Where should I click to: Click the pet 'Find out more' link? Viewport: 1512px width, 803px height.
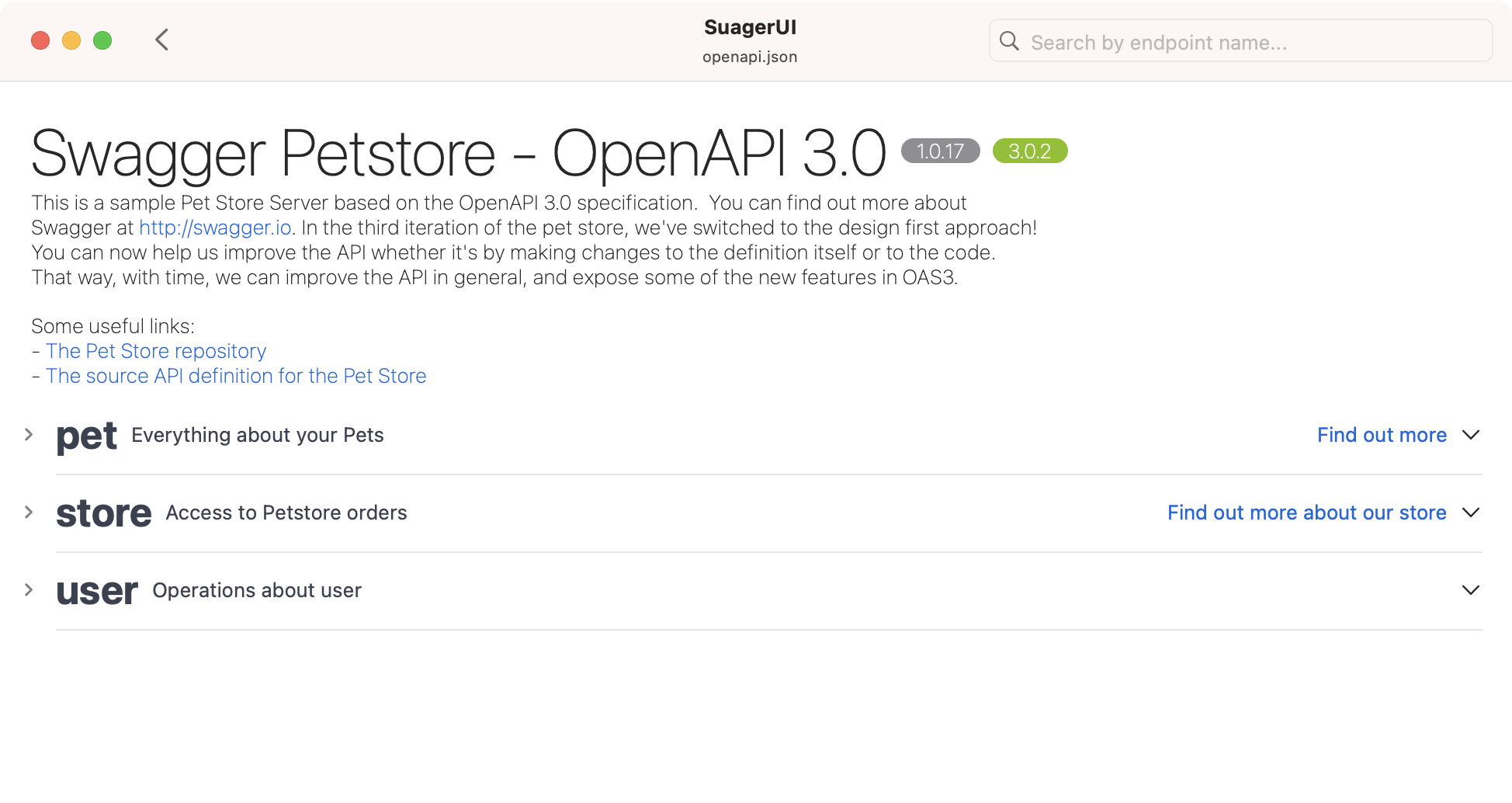[x=1382, y=435]
